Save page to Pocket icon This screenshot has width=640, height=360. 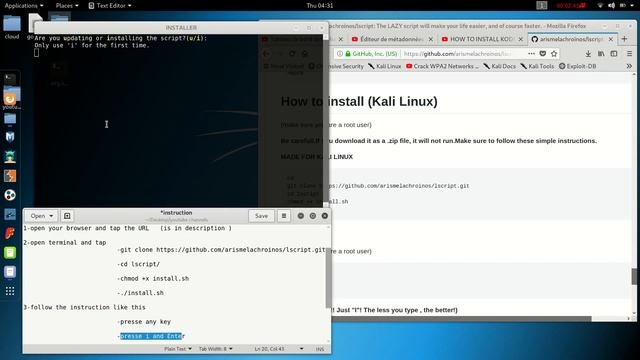click(542, 53)
